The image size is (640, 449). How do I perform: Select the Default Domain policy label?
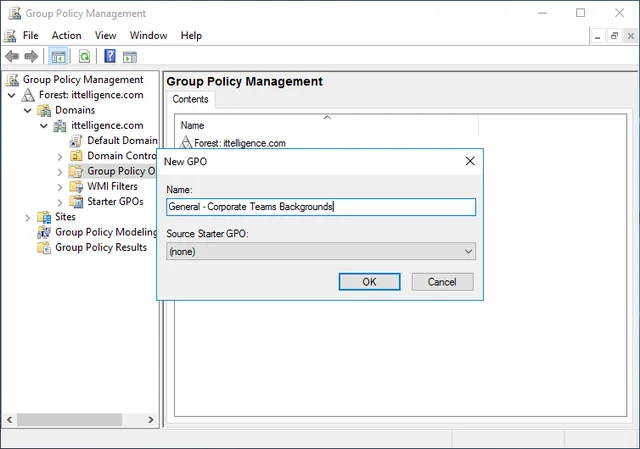[x=122, y=141]
